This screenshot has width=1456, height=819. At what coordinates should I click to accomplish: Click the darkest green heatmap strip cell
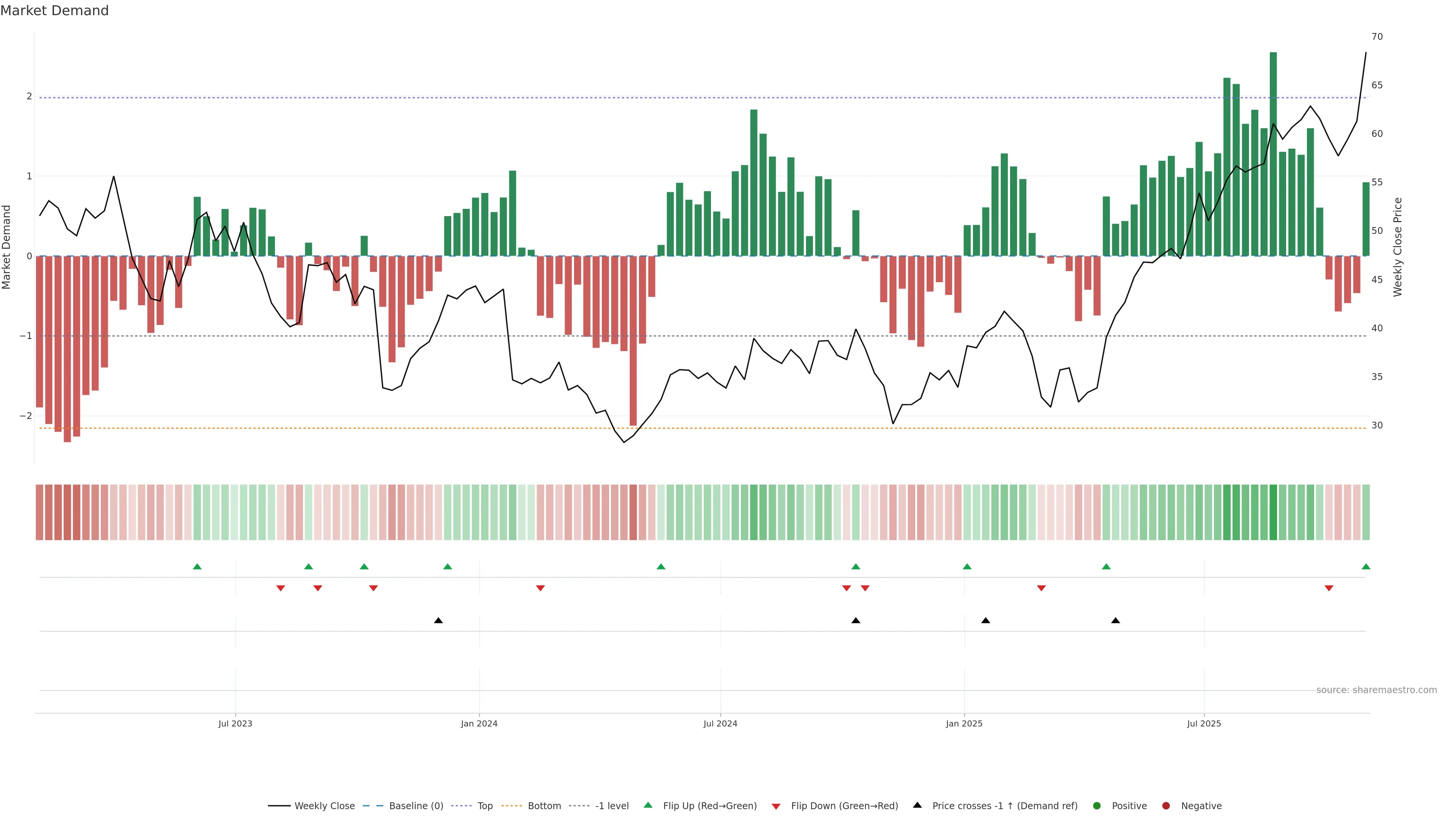click(x=1274, y=512)
